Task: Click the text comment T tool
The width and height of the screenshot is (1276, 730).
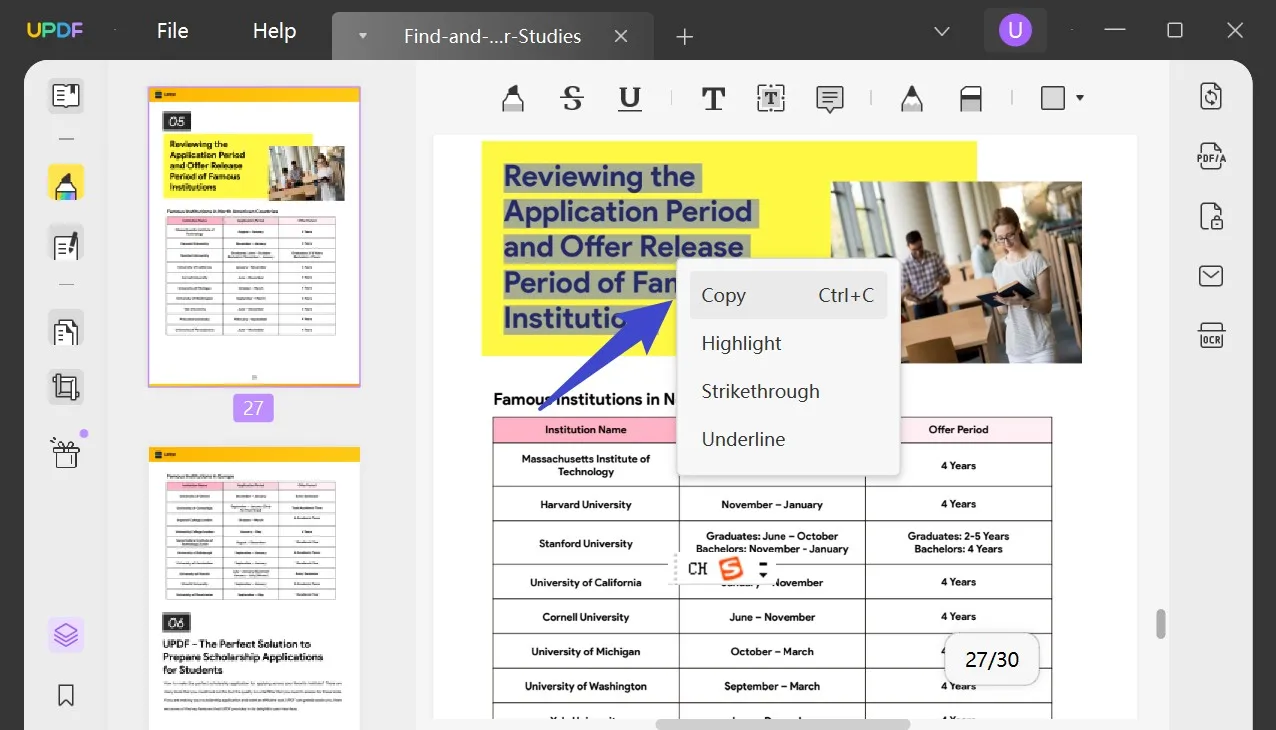Action: tap(713, 98)
